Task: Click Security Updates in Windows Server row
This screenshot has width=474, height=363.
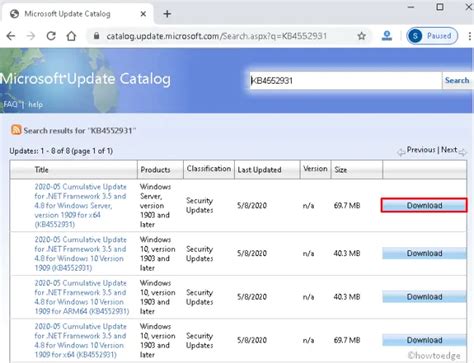Action: tap(200, 205)
